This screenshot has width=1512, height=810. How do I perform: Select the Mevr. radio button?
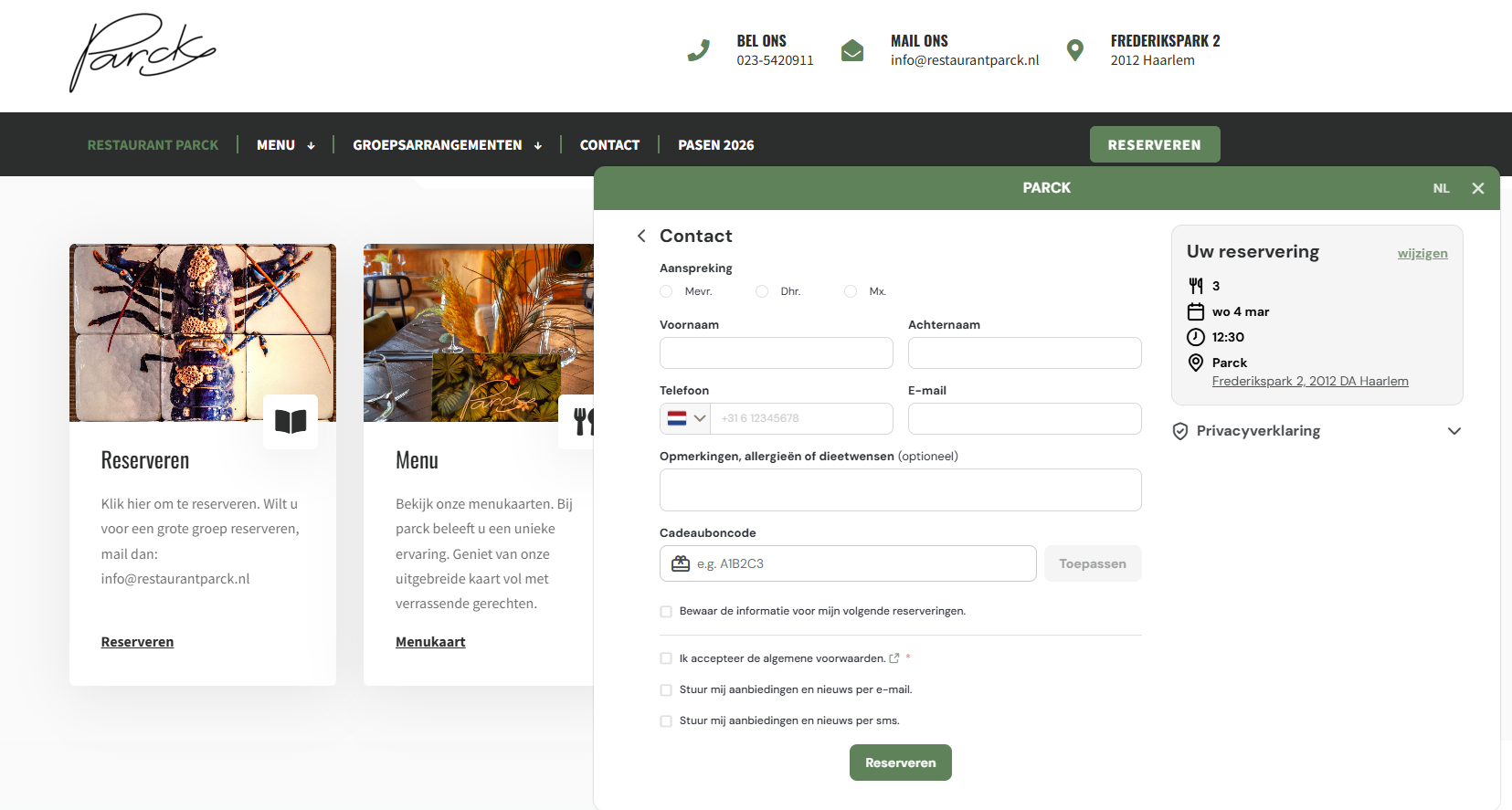tap(666, 291)
